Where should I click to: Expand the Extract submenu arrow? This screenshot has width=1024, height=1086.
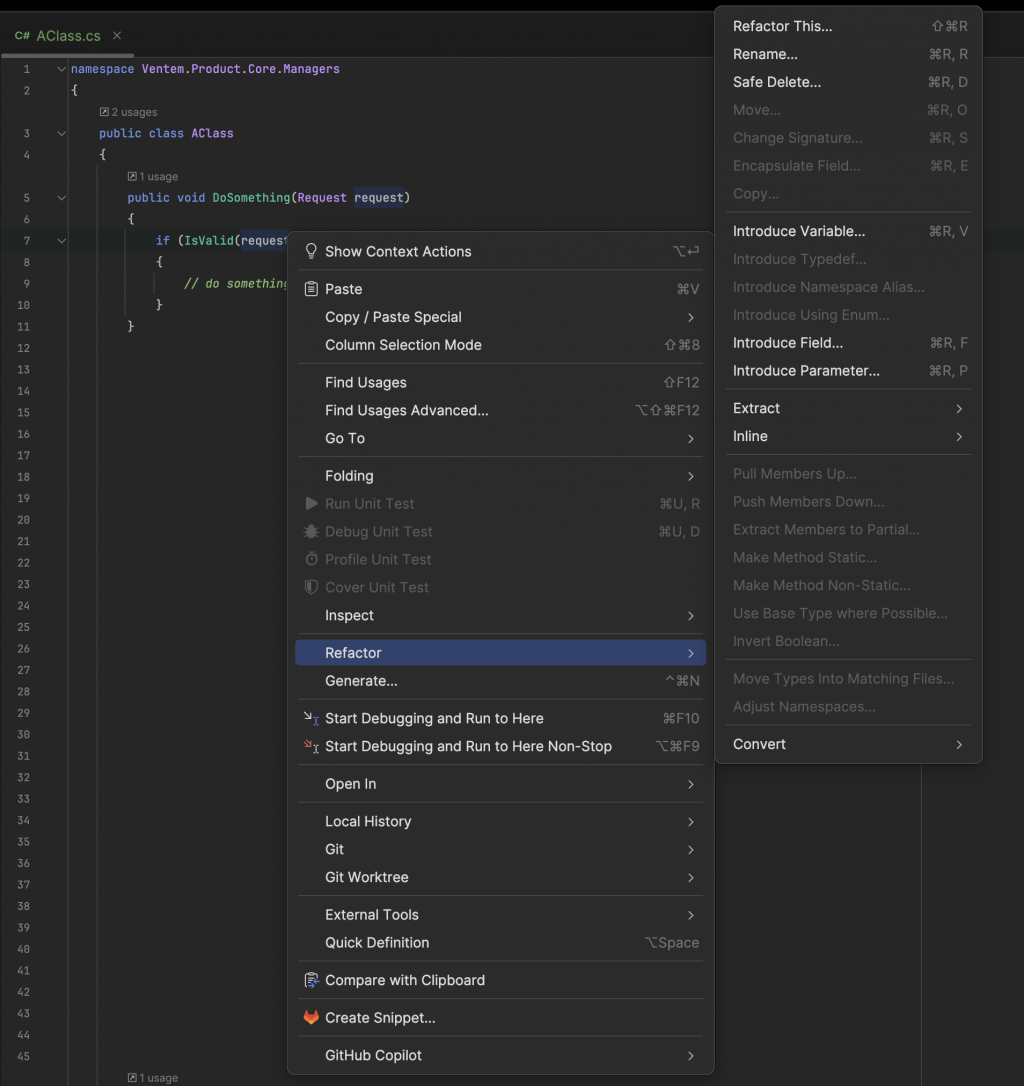959,408
